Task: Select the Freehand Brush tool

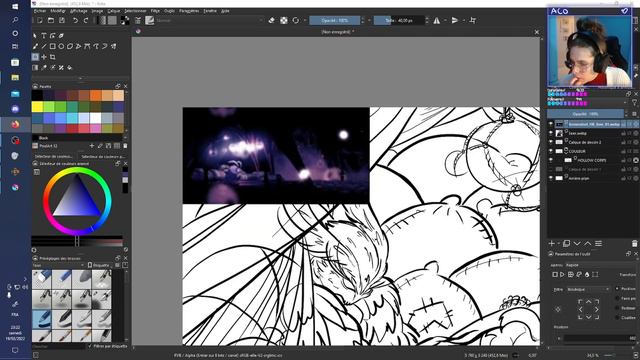Action: click(x=36, y=47)
